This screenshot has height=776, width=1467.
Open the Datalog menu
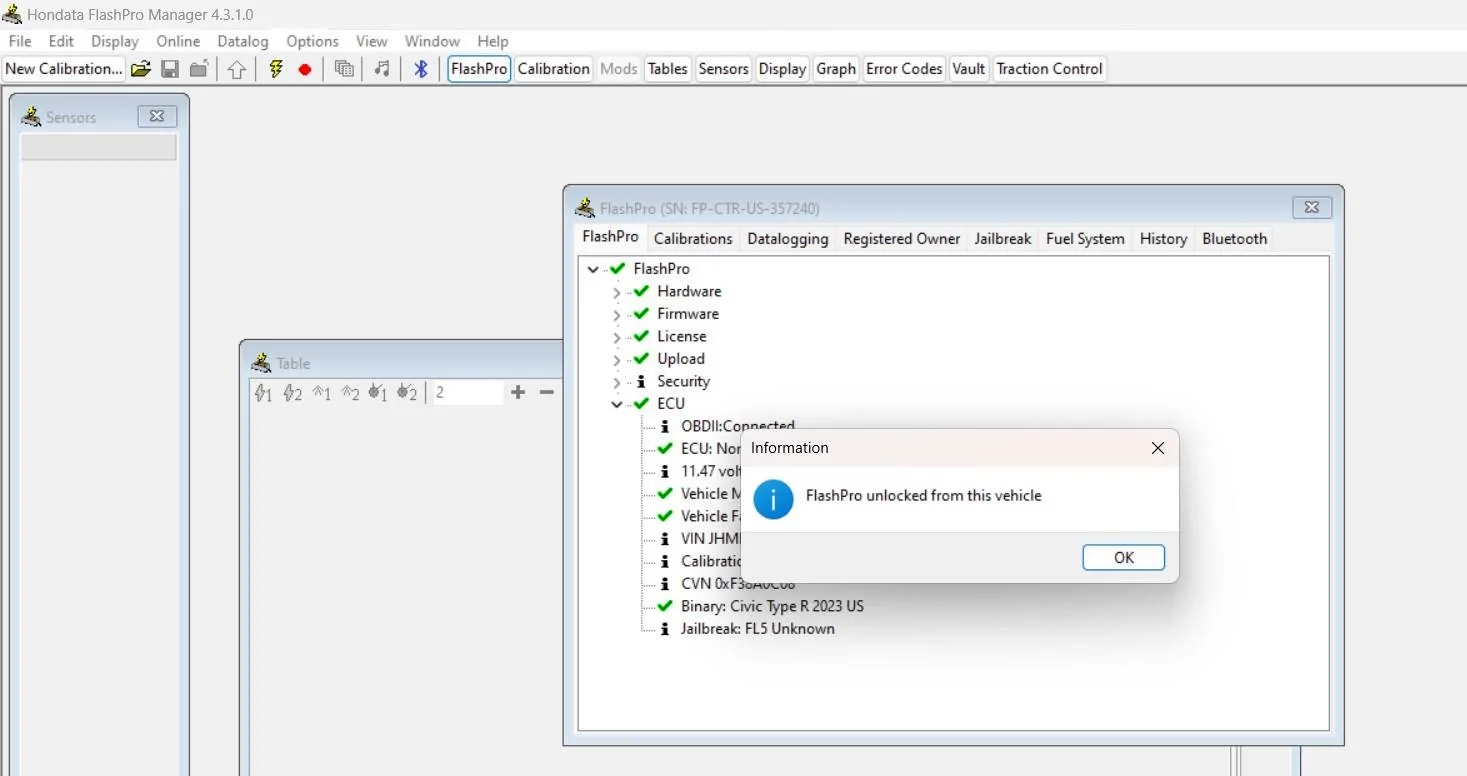[243, 41]
